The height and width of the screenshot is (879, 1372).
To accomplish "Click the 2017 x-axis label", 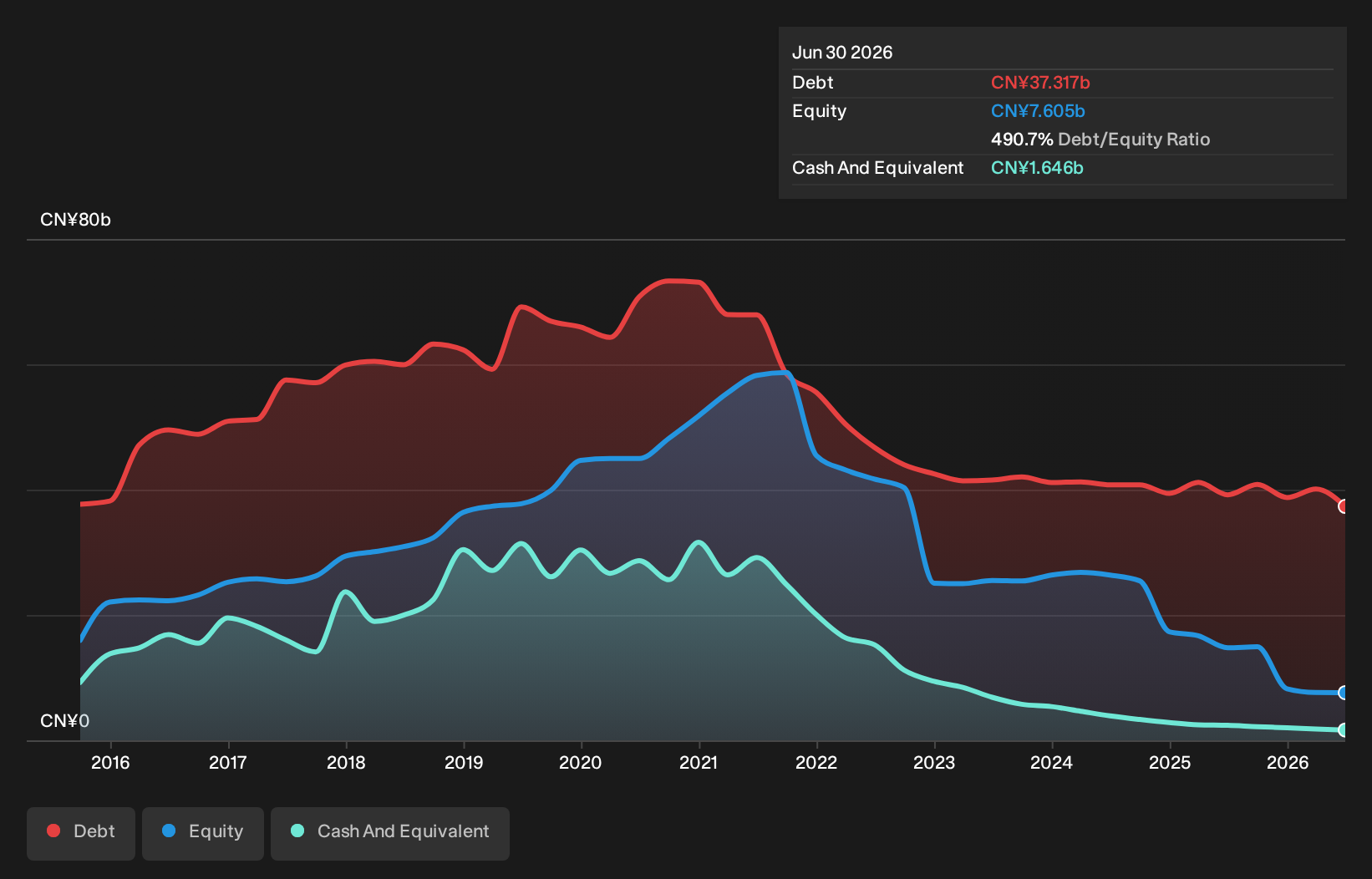I will [x=228, y=763].
